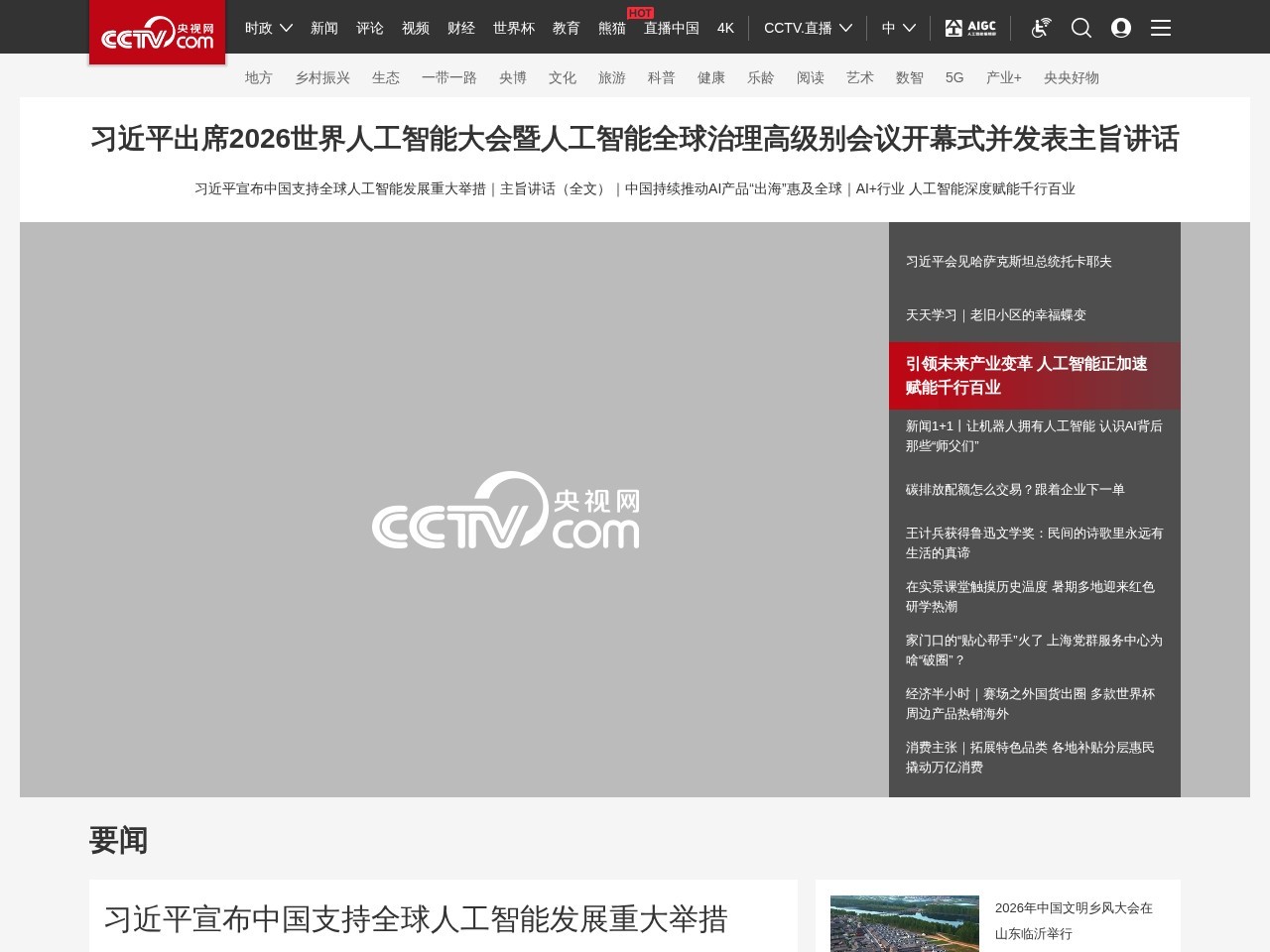
Task: Open 天天学习｜老旧小区的幸福蝶变
Action: pos(995,315)
